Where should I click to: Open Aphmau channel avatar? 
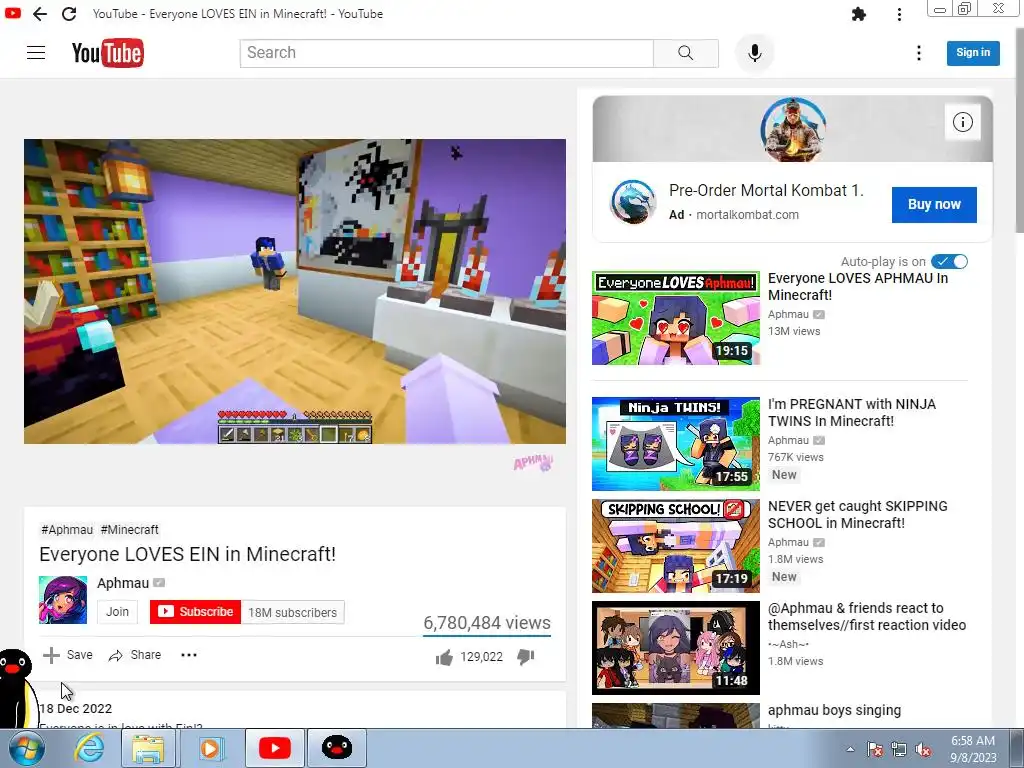click(63, 600)
